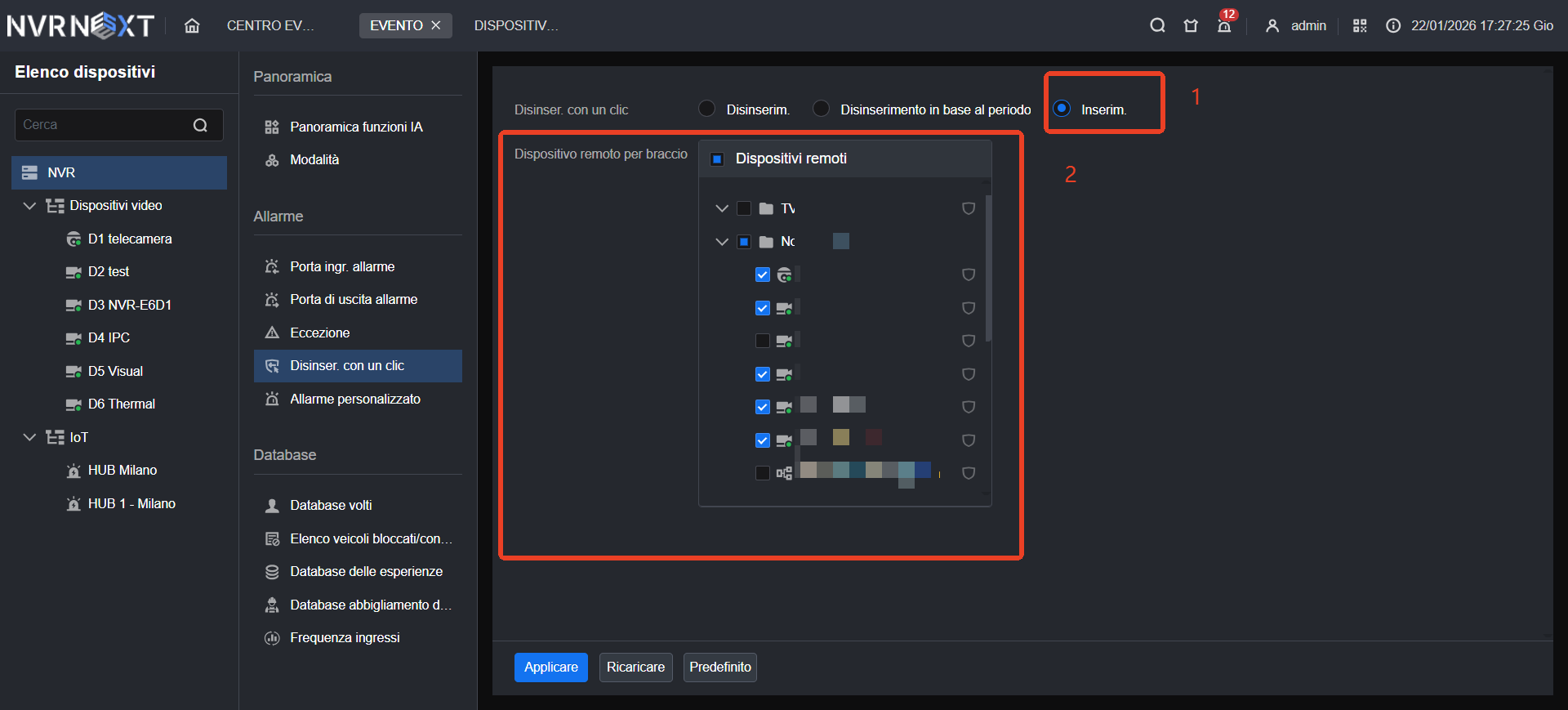Image resolution: width=1568 pixels, height=710 pixels.
Task: Click shield icon on last device row
Action: (x=969, y=473)
